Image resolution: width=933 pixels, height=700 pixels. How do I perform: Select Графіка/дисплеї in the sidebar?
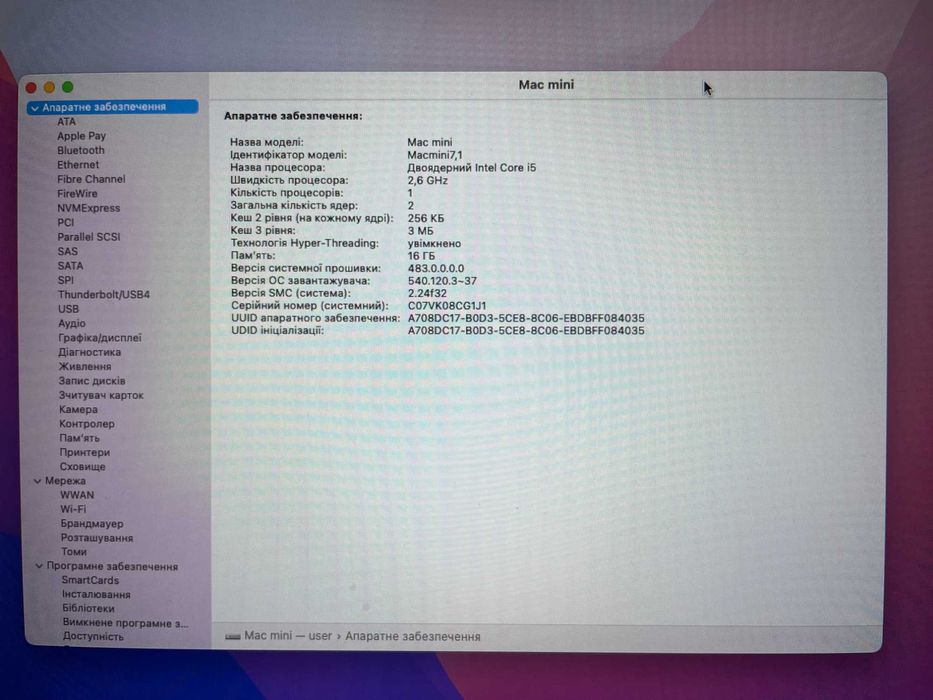tap(100, 338)
